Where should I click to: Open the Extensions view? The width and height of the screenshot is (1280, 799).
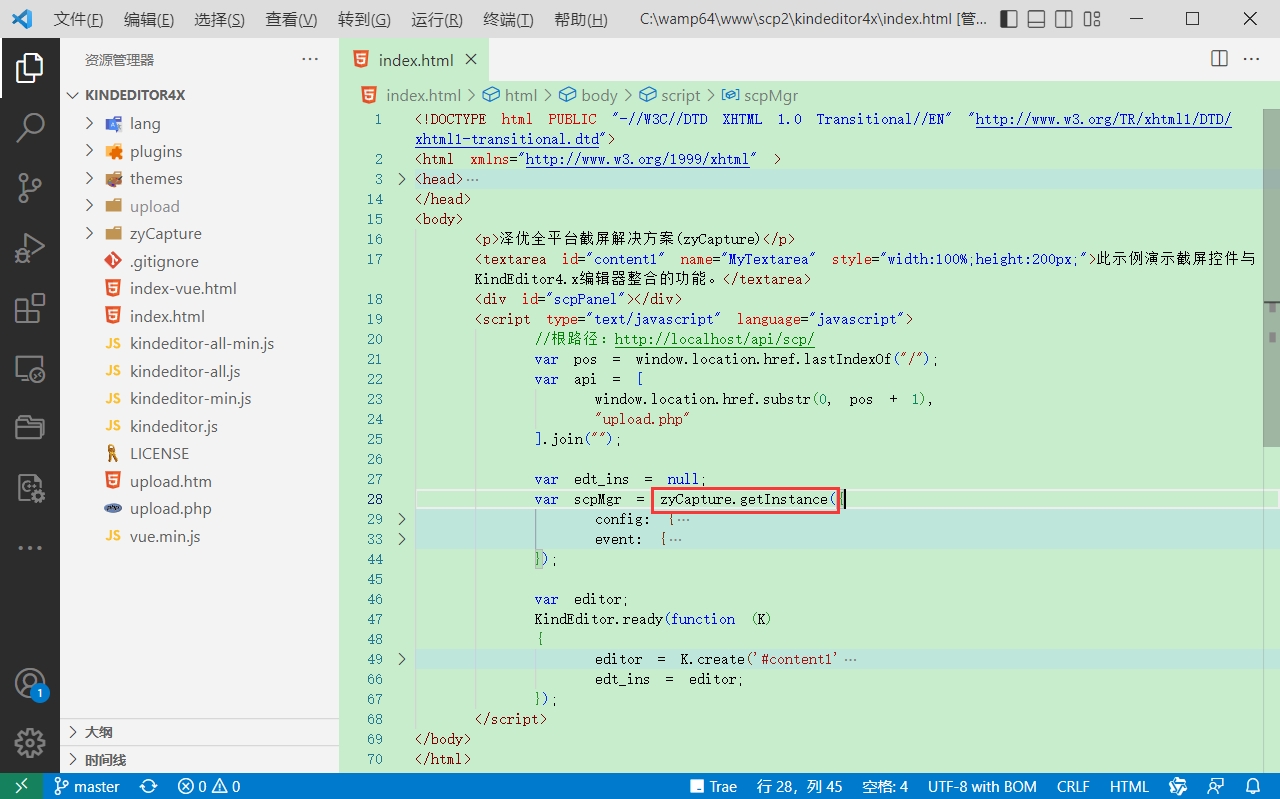30,309
